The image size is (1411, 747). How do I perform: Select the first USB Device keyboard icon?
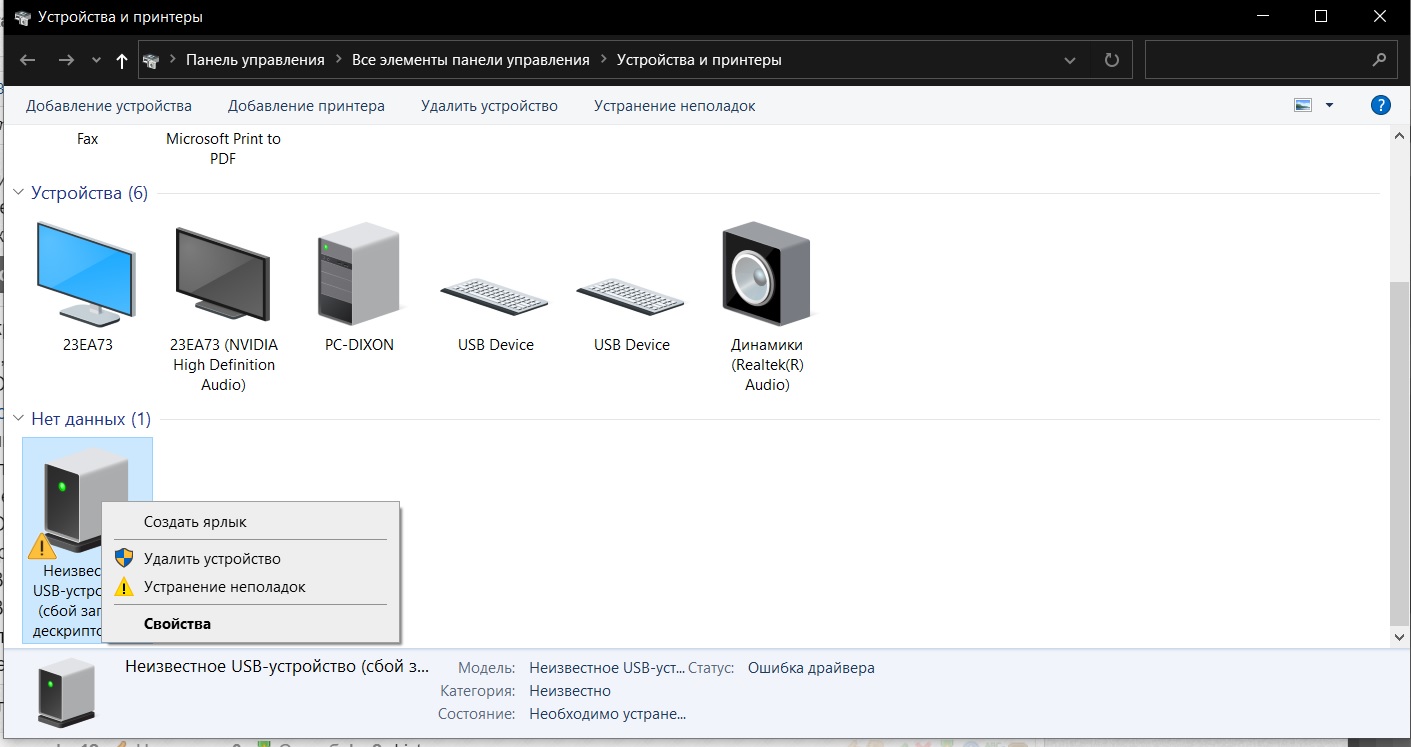(x=495, y=297)
